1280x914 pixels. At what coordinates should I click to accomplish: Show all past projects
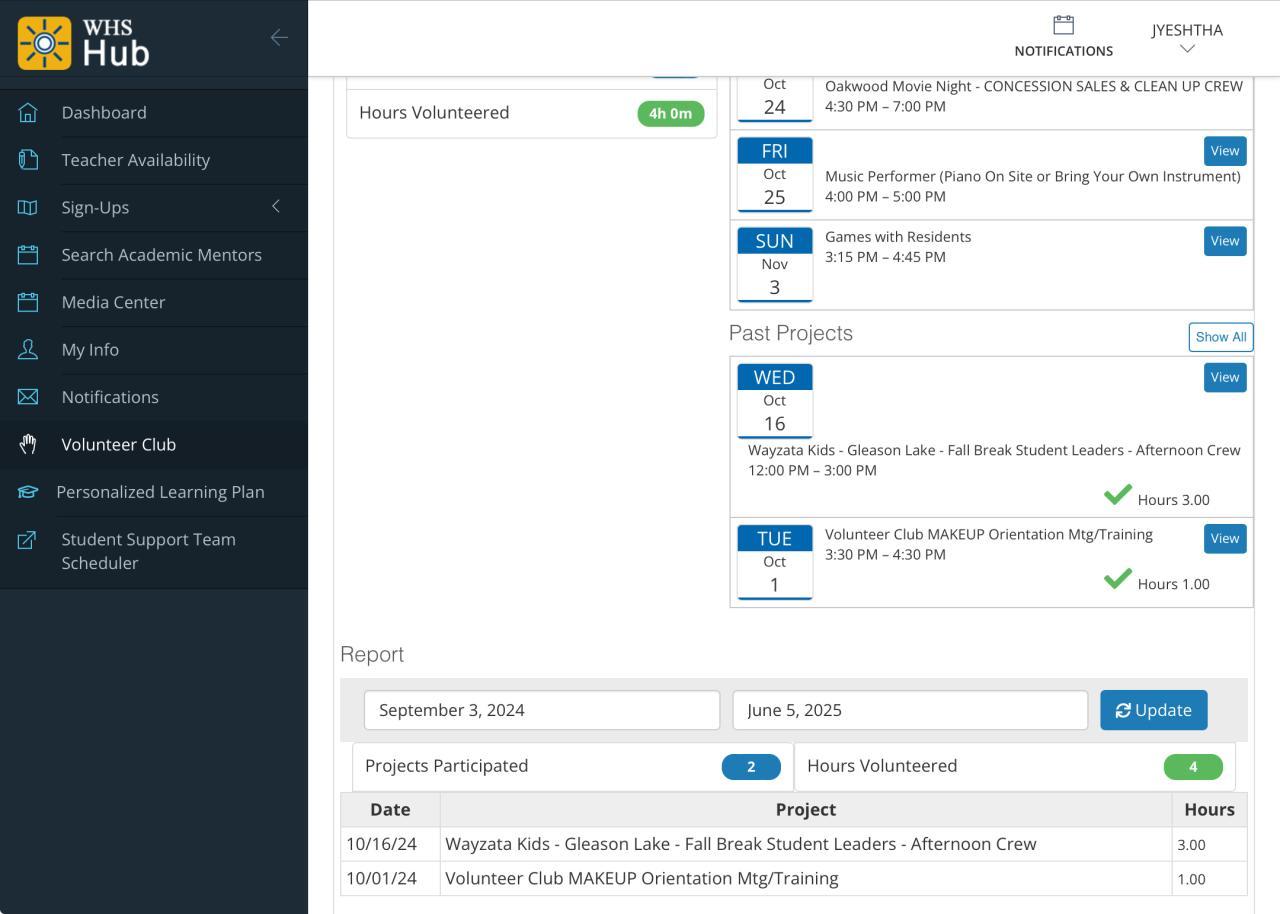[1220, 337]
